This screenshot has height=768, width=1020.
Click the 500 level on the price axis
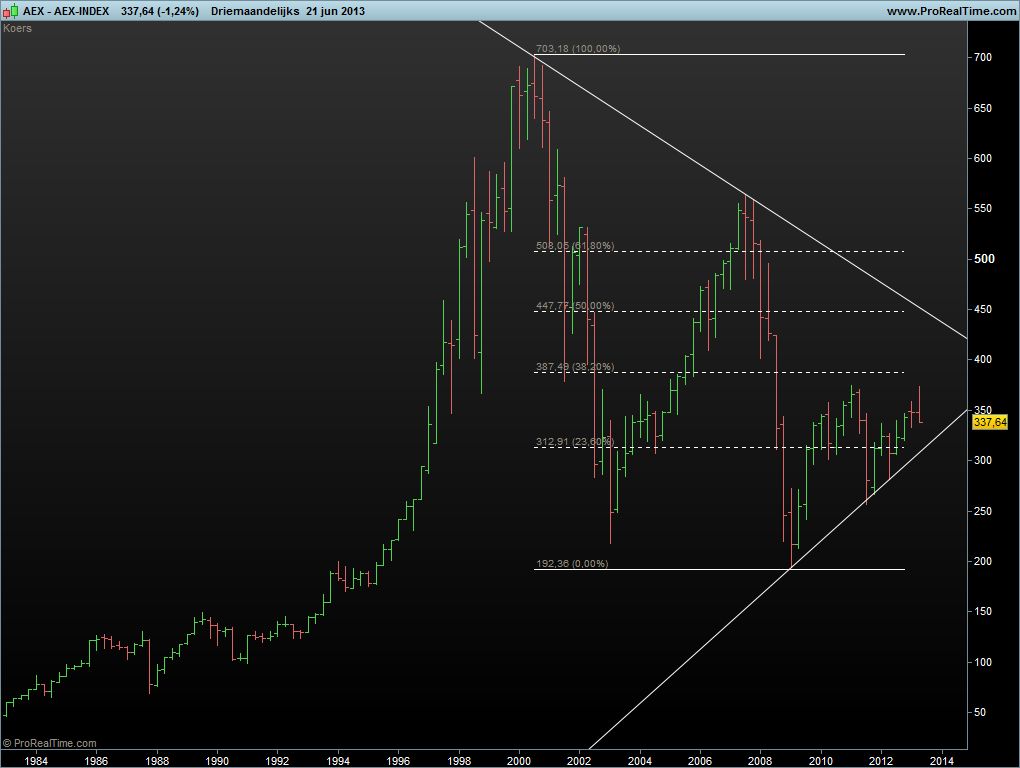985,259
